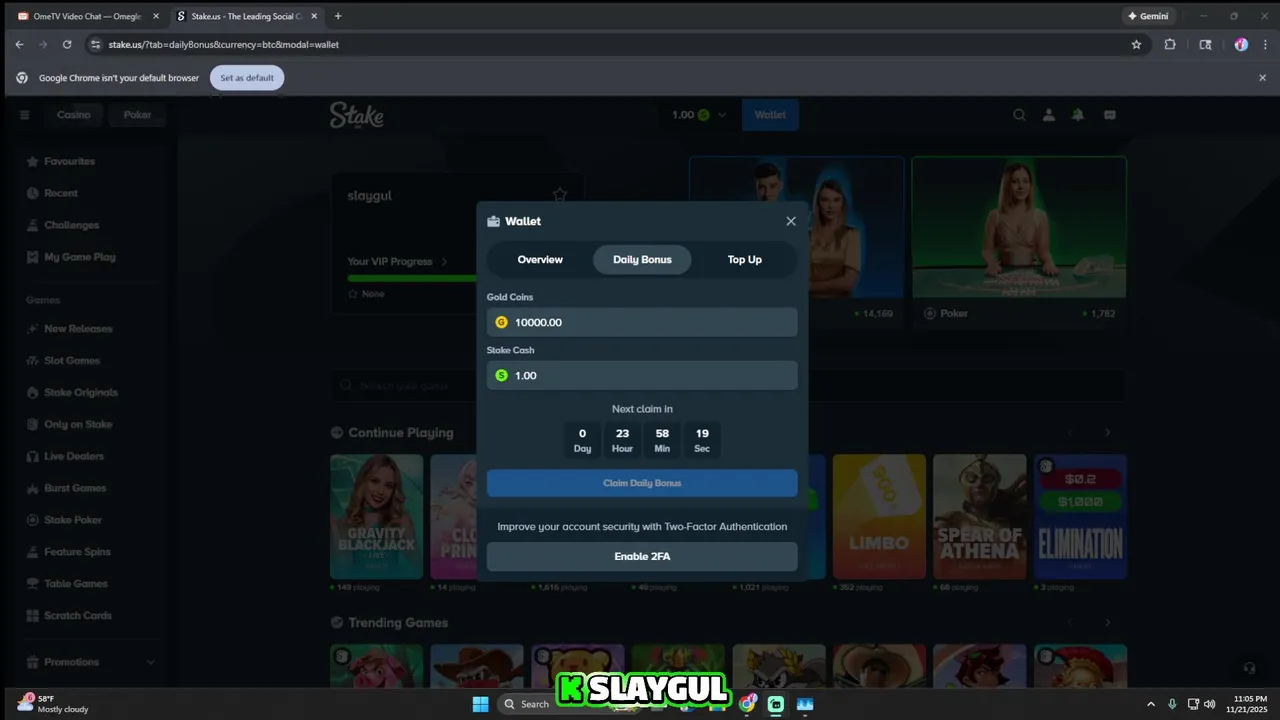The width and height of the screenshot is (1280, 720).
Task: Click the Stake Cash amount field
Action: pos(642,375)
